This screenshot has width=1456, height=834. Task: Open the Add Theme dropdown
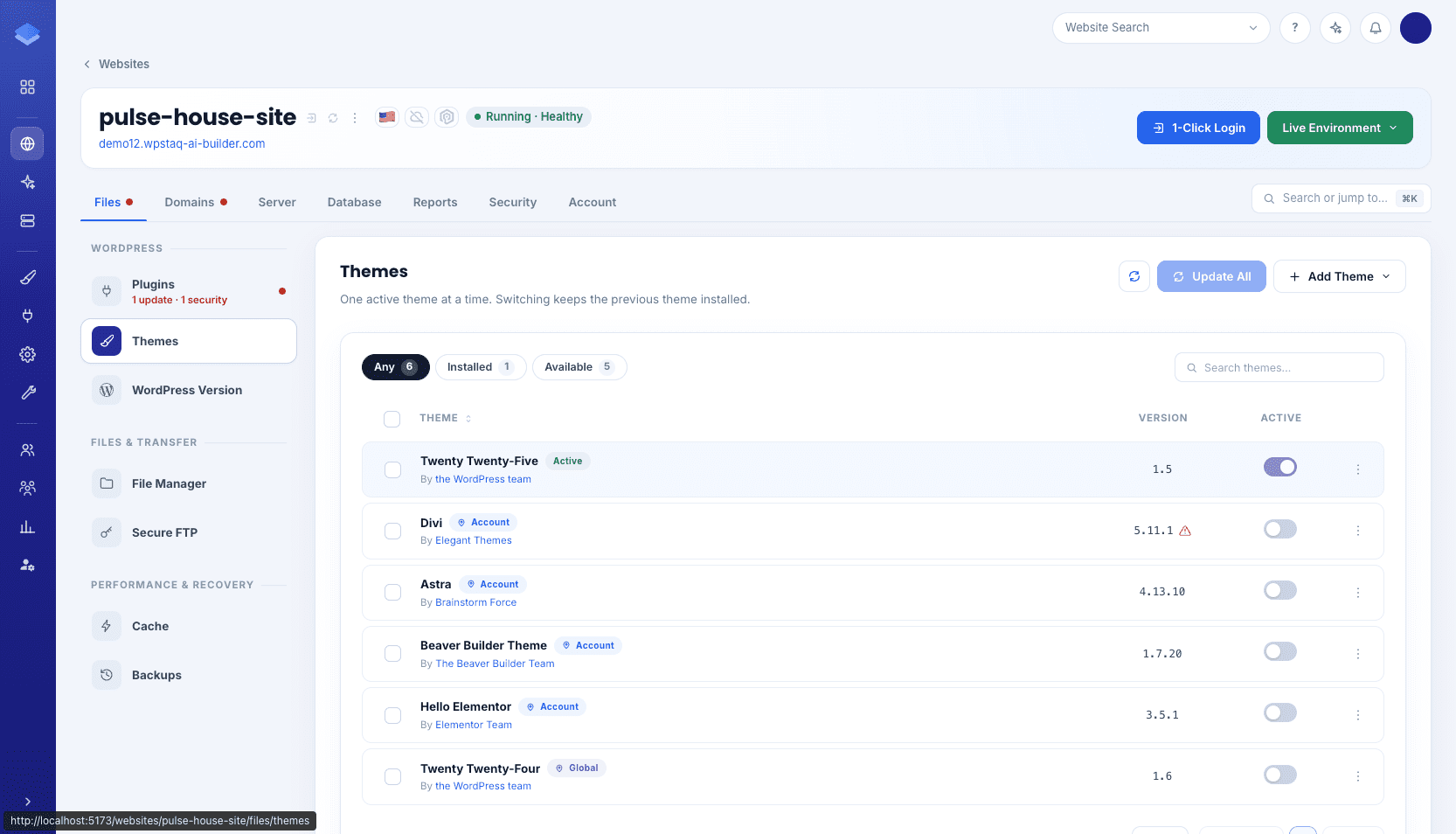click(1340, 276)
